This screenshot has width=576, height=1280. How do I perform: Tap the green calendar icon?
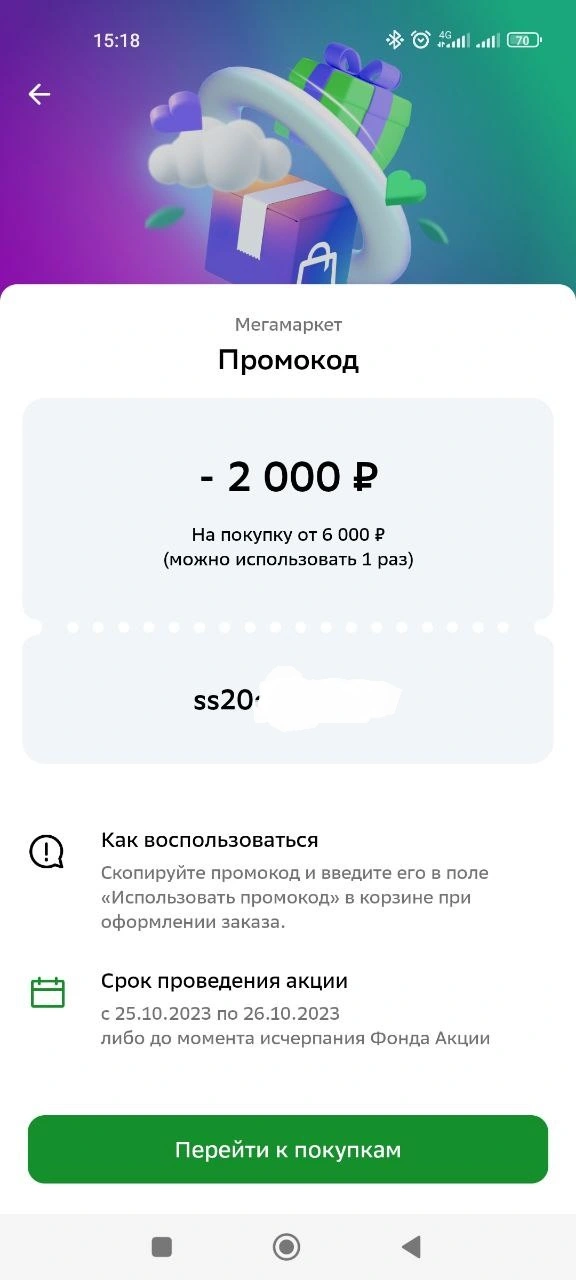[47, 992]
